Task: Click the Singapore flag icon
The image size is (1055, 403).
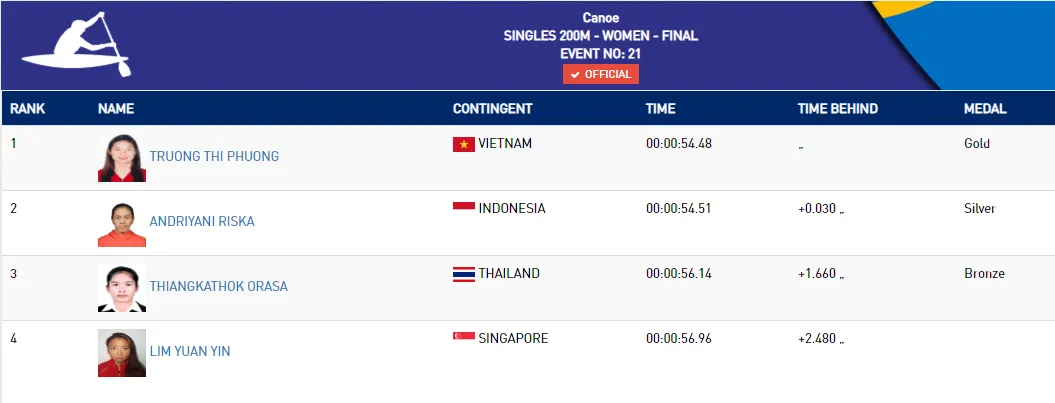Action: click(x=464, y=338)
